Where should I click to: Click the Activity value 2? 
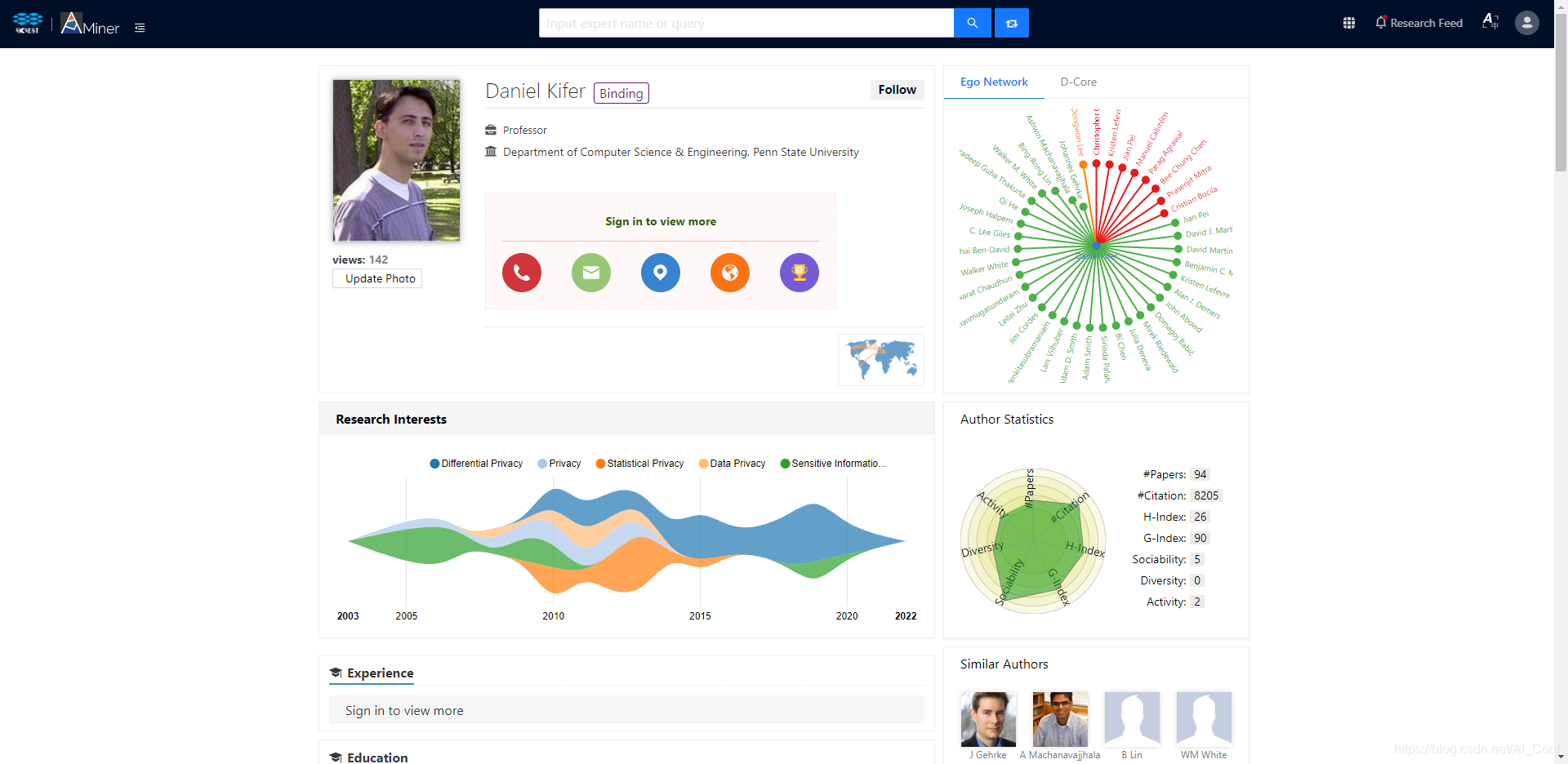pos(1197,602)
